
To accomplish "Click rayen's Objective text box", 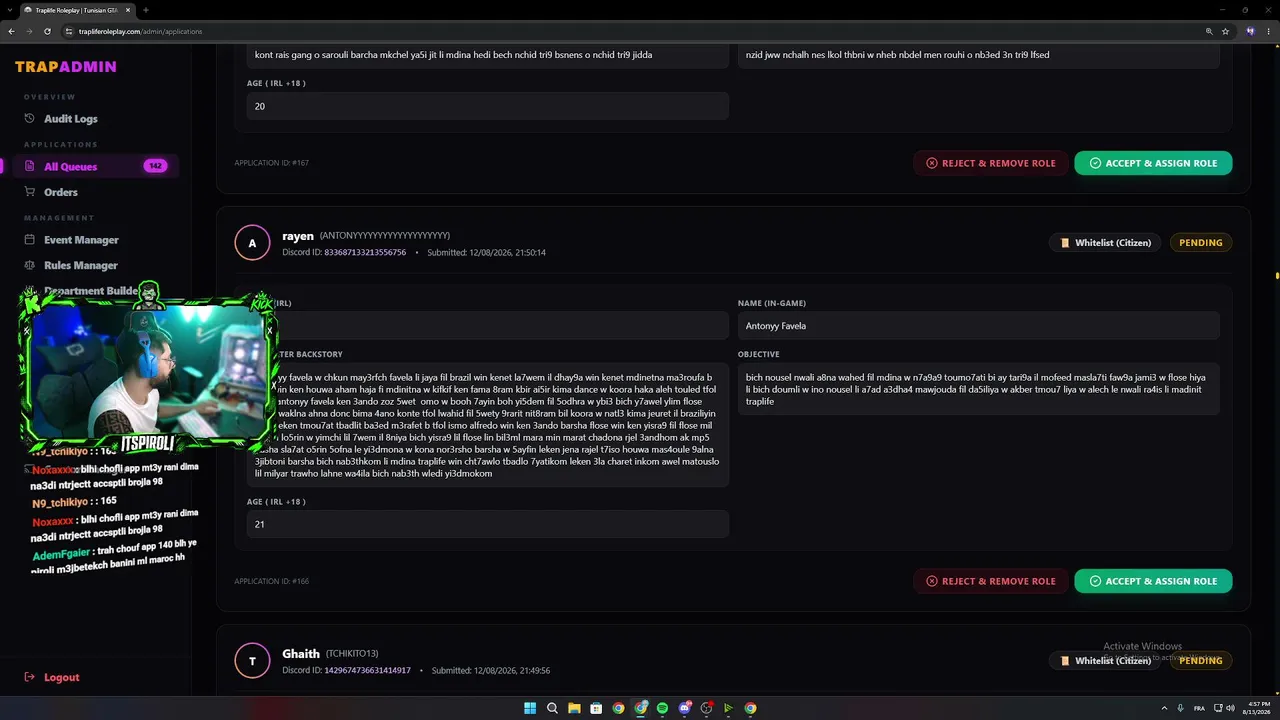I will (x=978, y=389).
